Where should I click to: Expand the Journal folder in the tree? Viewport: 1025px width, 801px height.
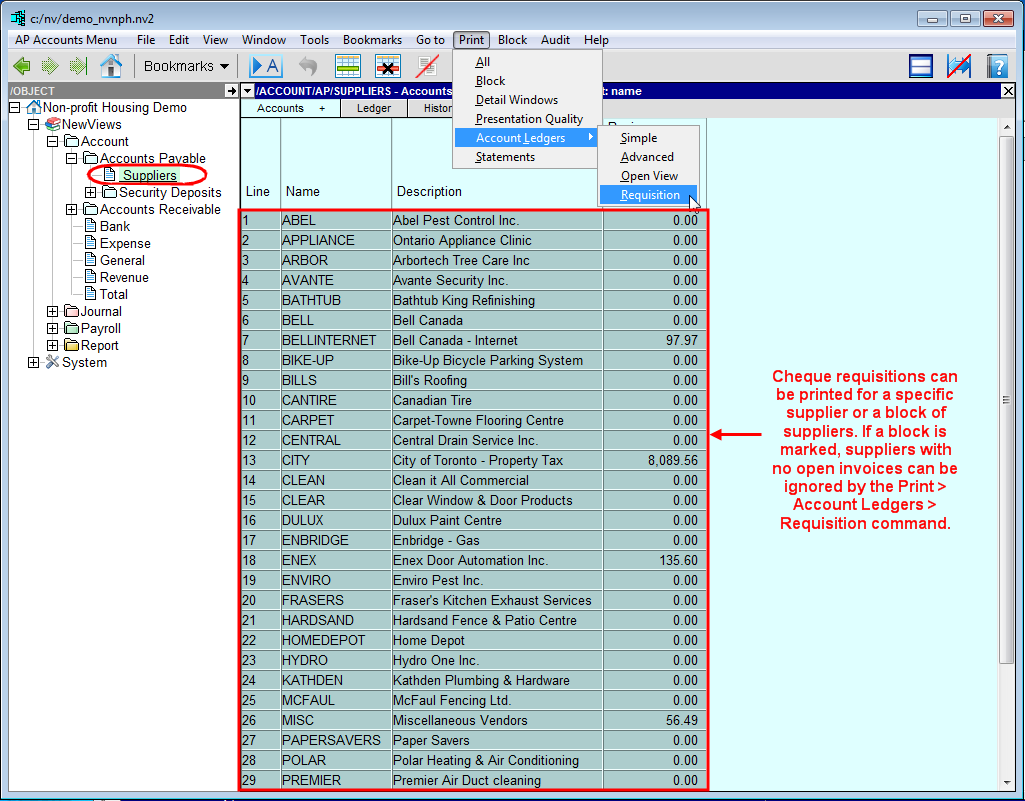coord(52,311)
